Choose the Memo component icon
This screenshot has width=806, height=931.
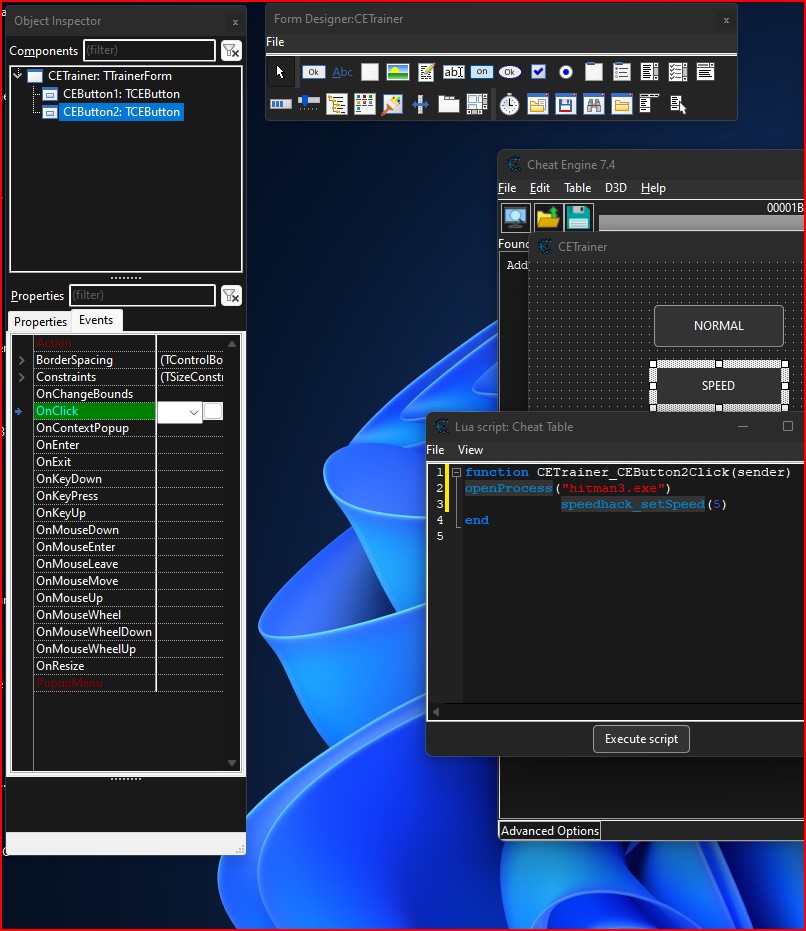click(x=427, y=72)
